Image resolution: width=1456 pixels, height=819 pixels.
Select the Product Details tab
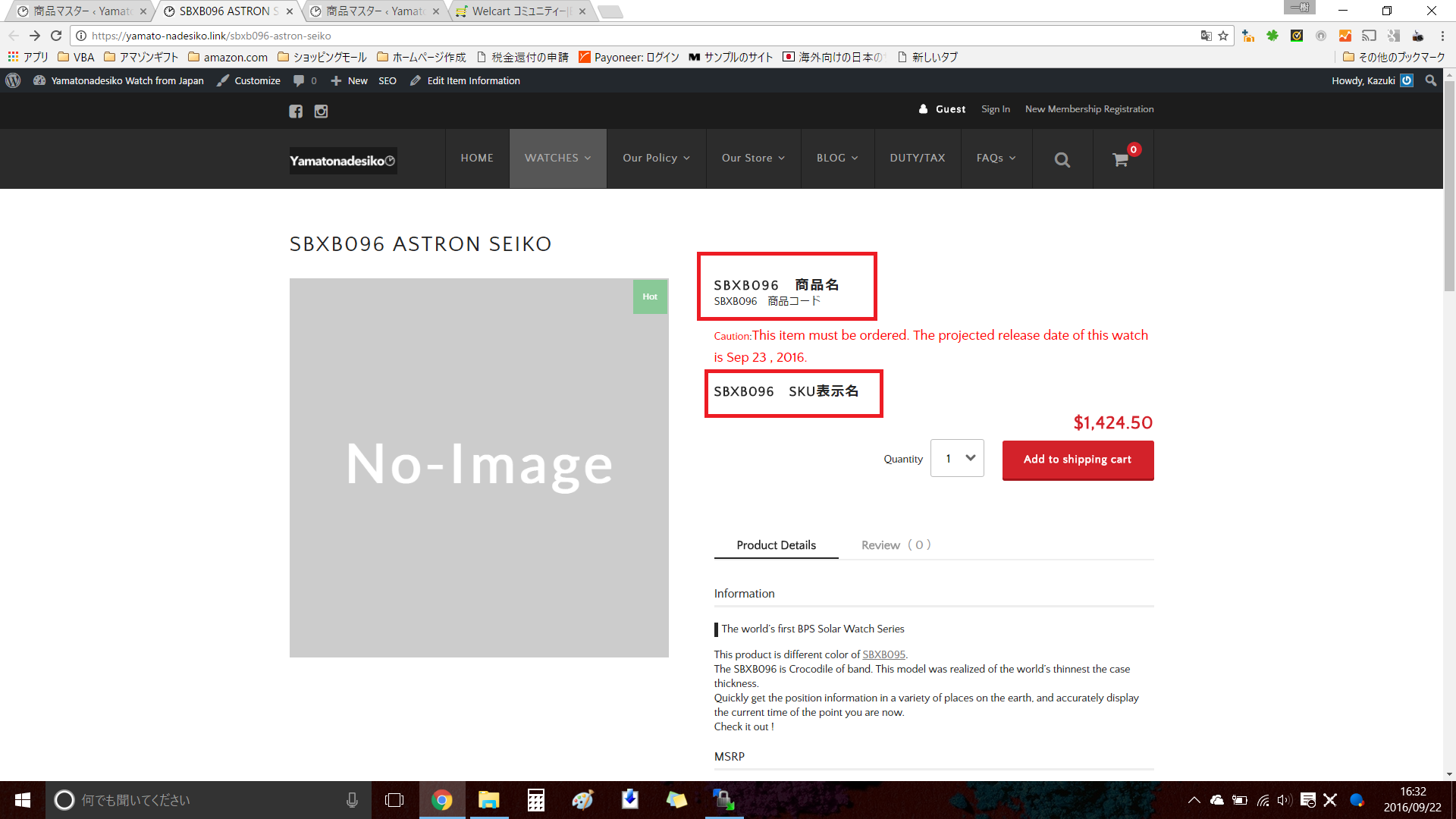pos(776,545)
